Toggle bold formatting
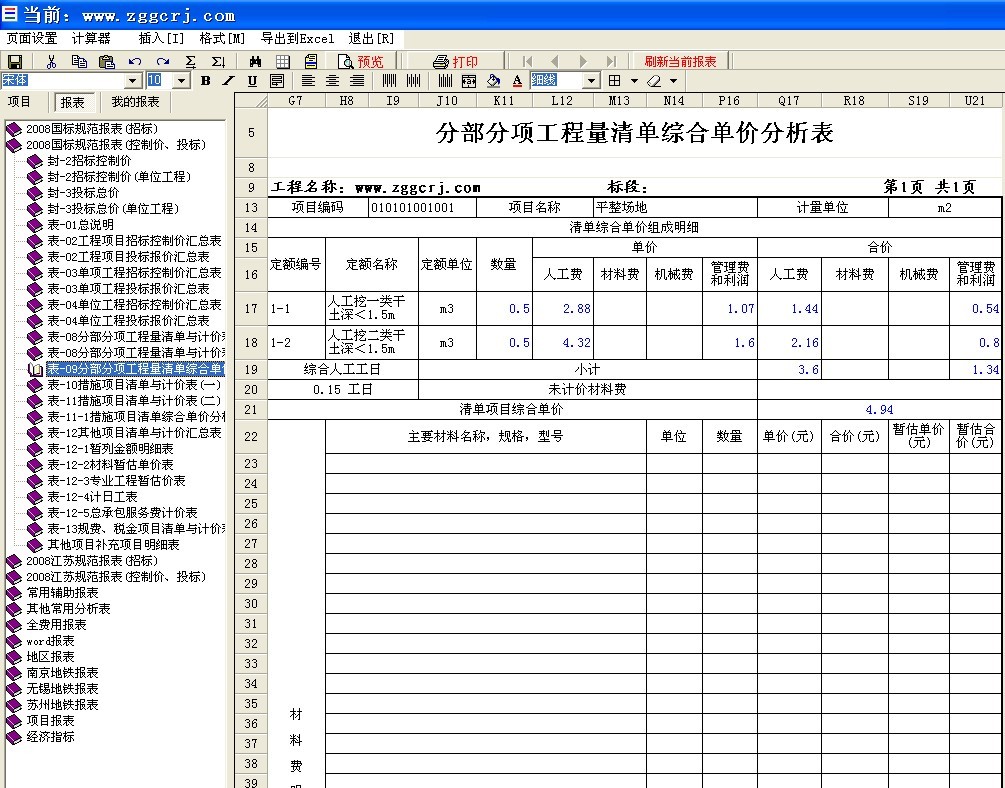Screen dimensions: 1005x788 205,81
